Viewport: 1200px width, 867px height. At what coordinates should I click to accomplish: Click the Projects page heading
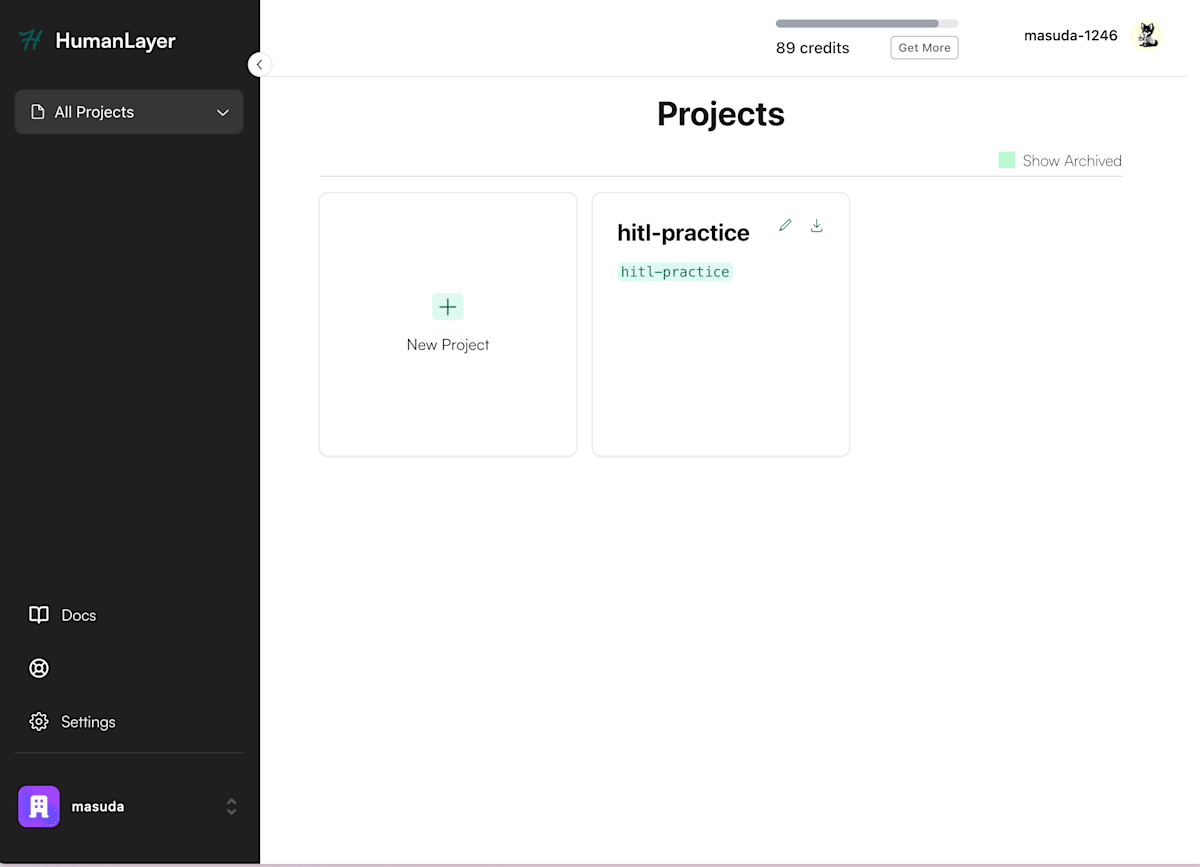[720, 114]
